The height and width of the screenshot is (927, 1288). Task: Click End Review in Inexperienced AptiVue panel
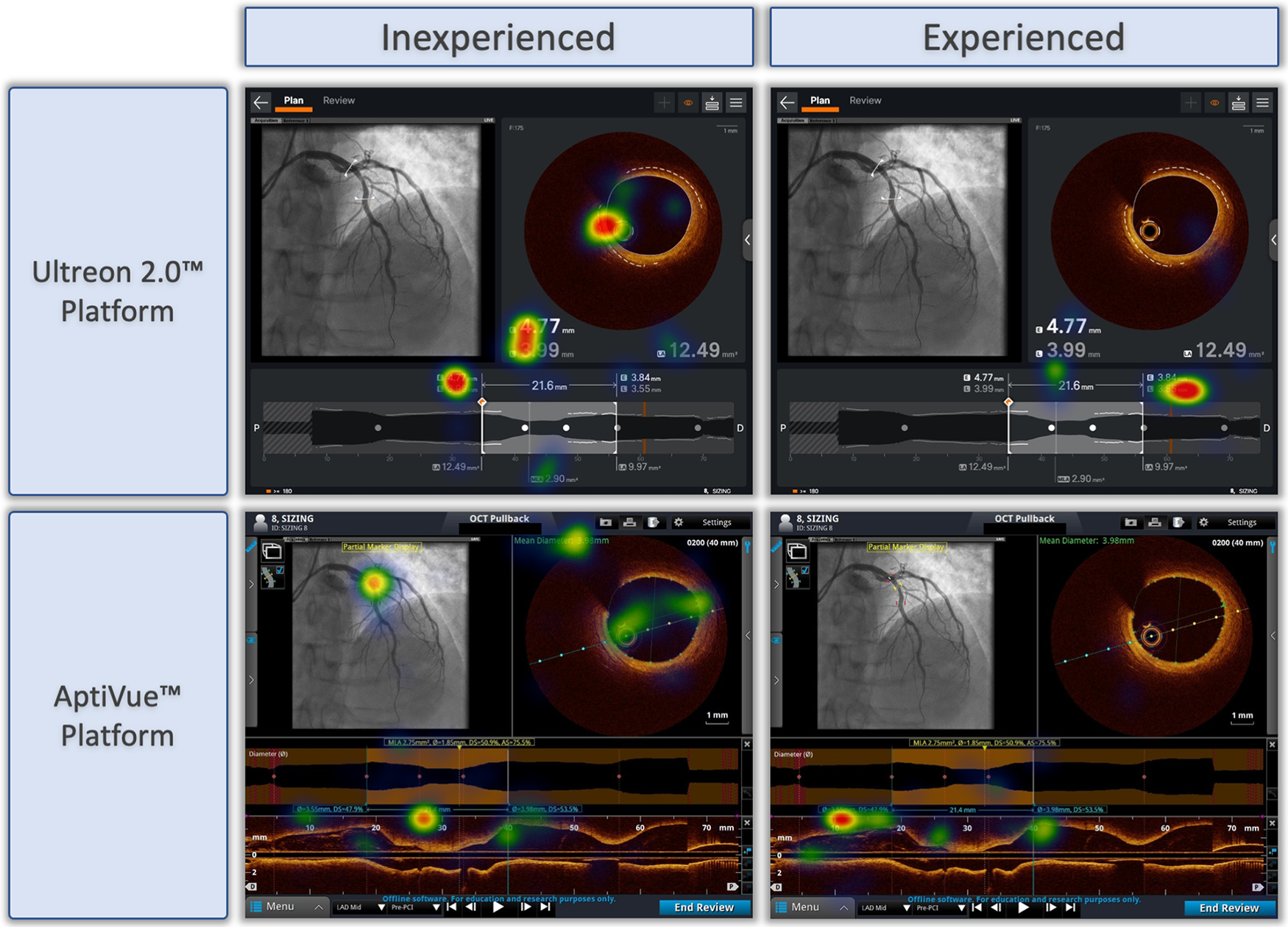pyautogui.click(x=704, y=908)
